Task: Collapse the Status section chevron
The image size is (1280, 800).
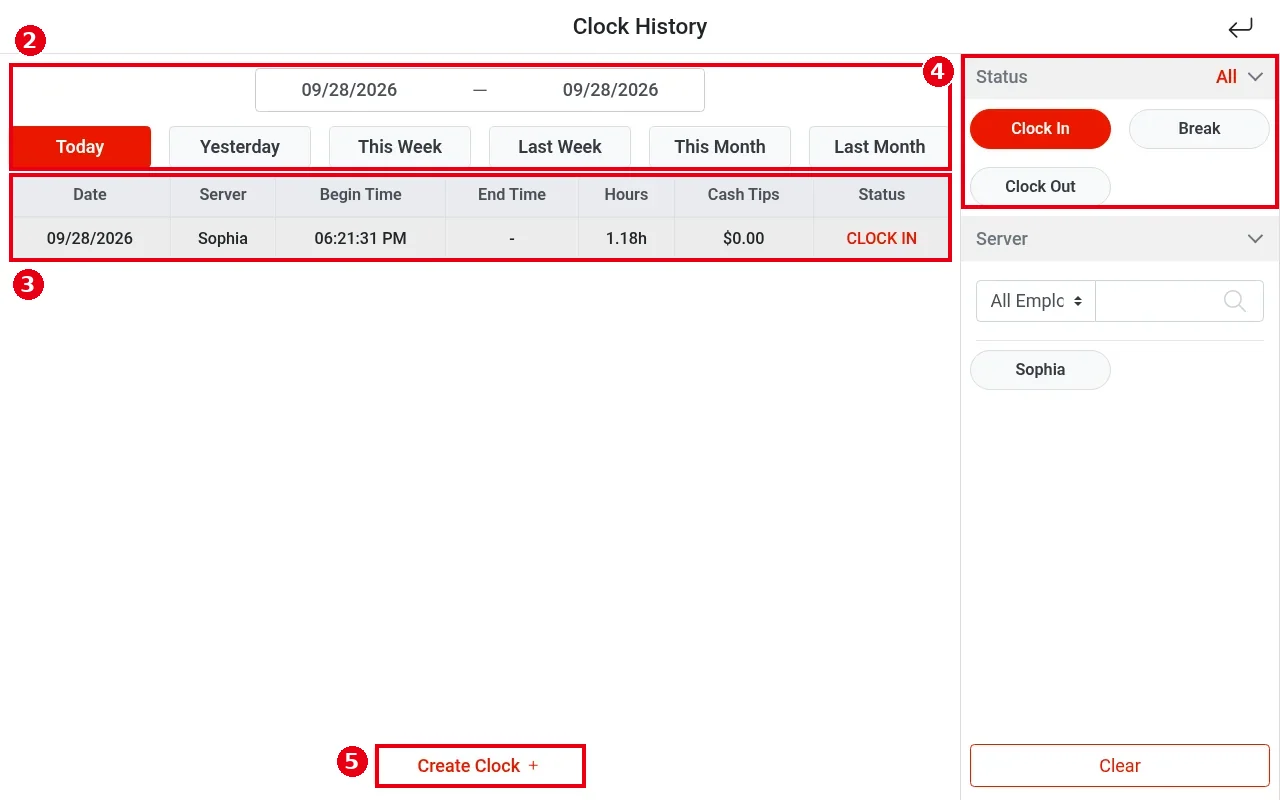Action: [x=1256, y=77]
